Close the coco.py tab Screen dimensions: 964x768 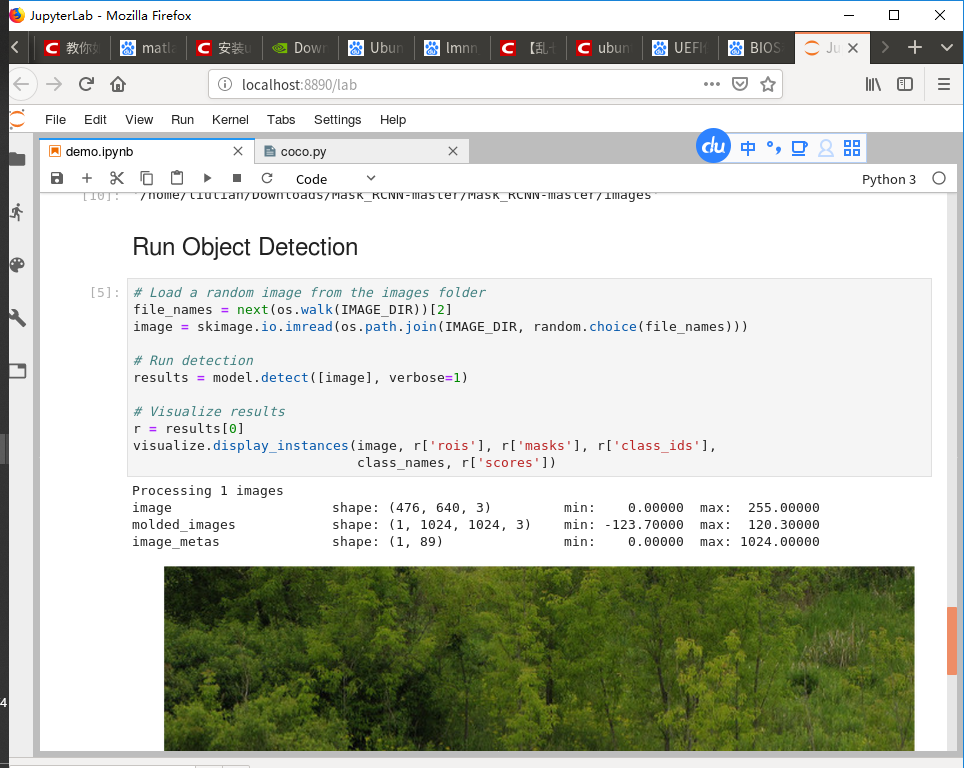click(x=453, y=151)
